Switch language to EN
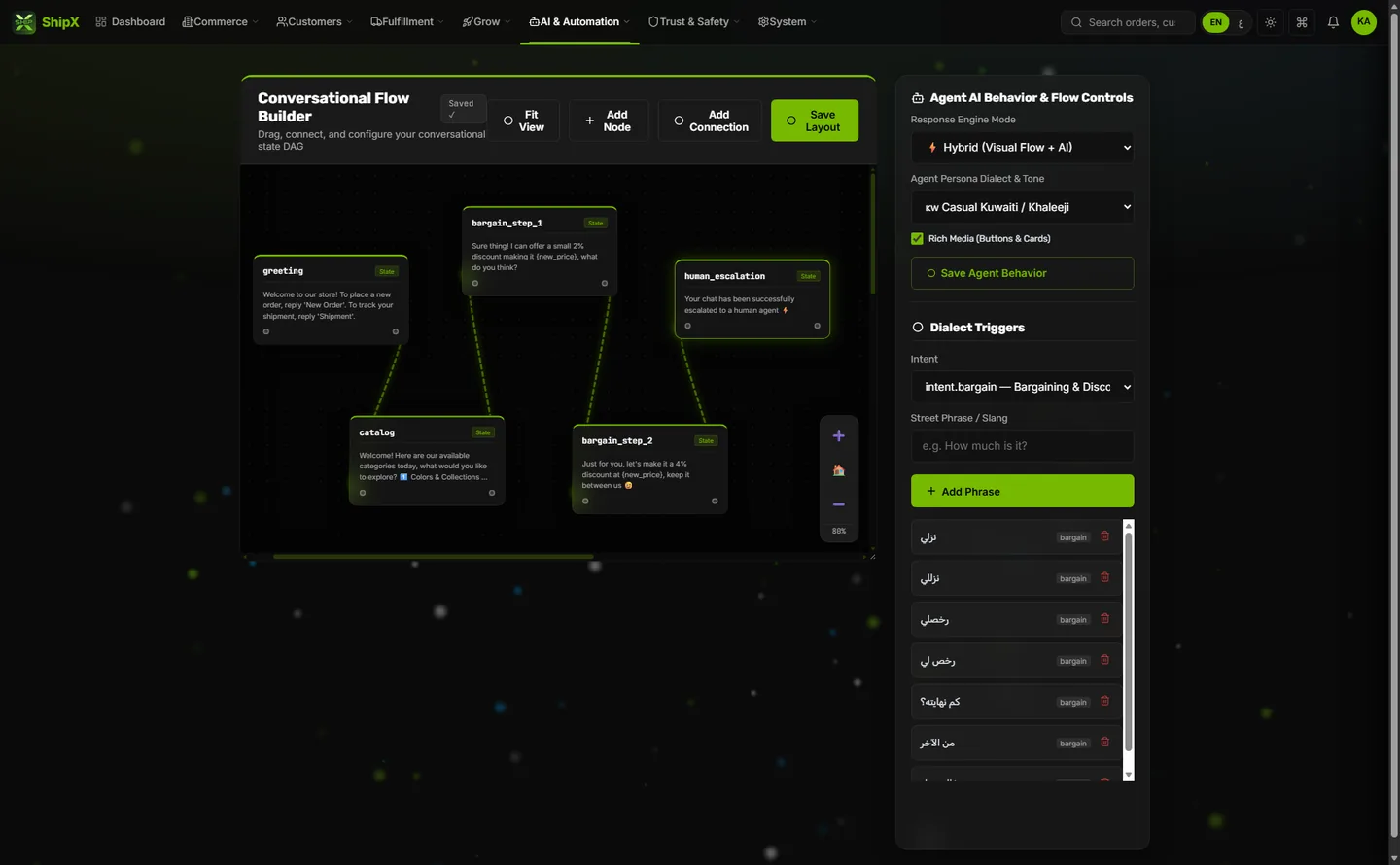The width and height of the screenshot is (1400, 865). tap(1215, 22)
